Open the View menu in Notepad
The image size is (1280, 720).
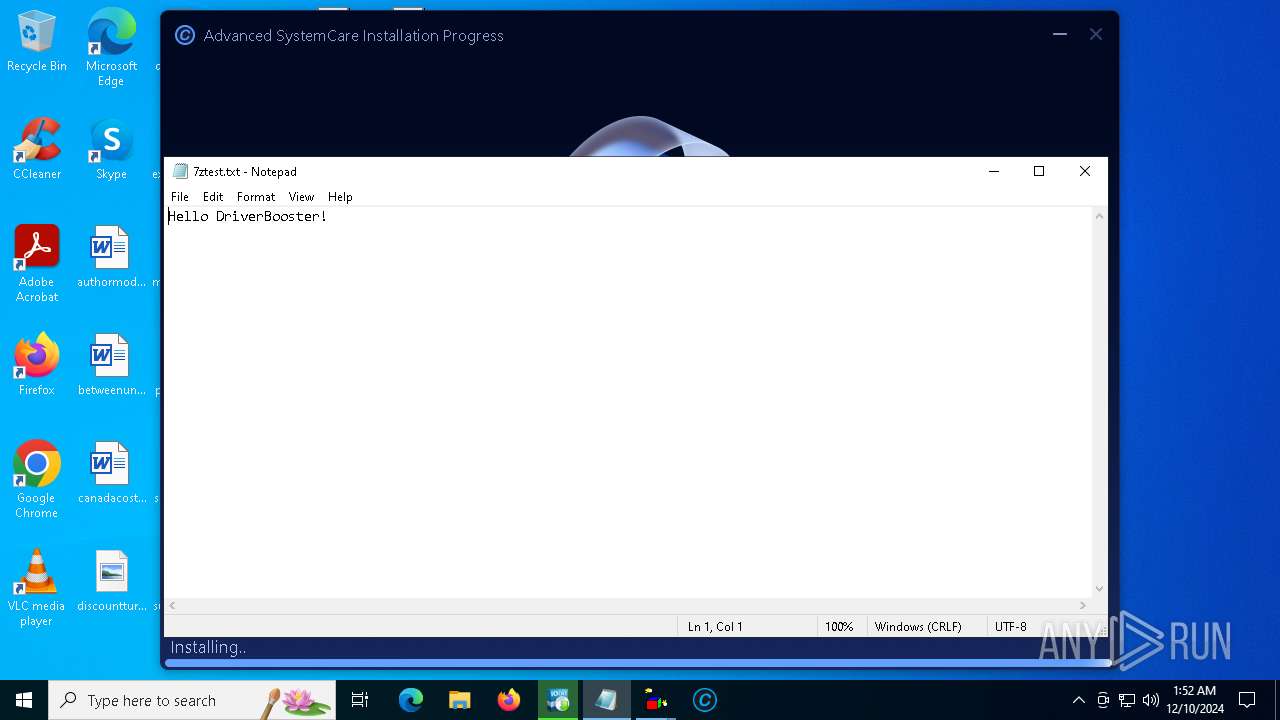pos(301,197)
